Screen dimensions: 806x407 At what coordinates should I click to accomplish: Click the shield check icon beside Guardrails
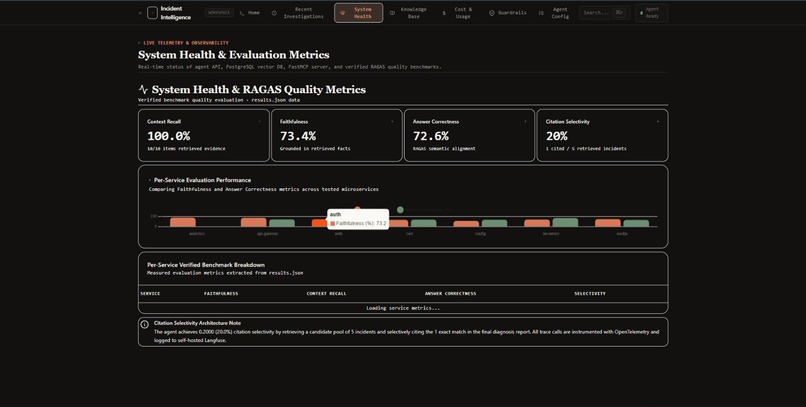[491, 13]
